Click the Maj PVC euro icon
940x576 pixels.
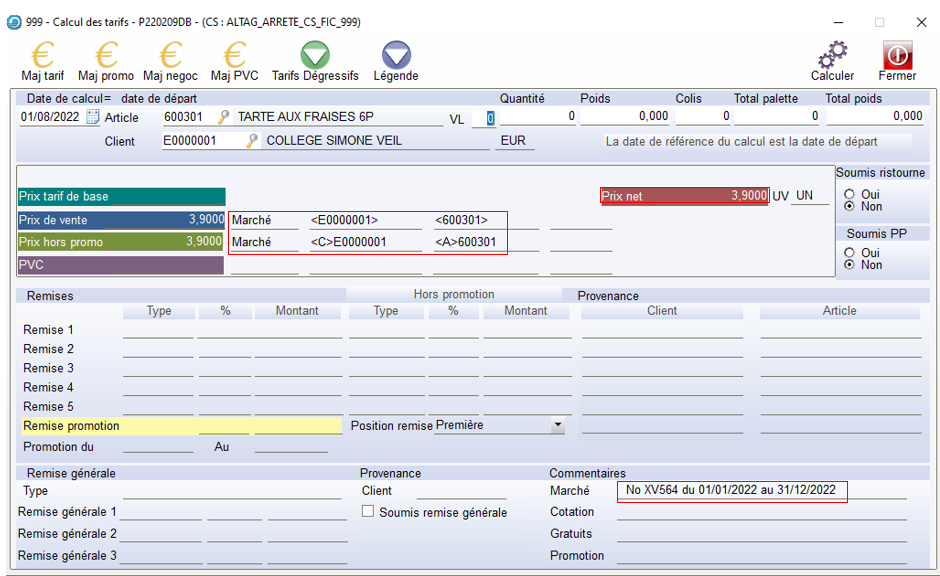[234, 56]
